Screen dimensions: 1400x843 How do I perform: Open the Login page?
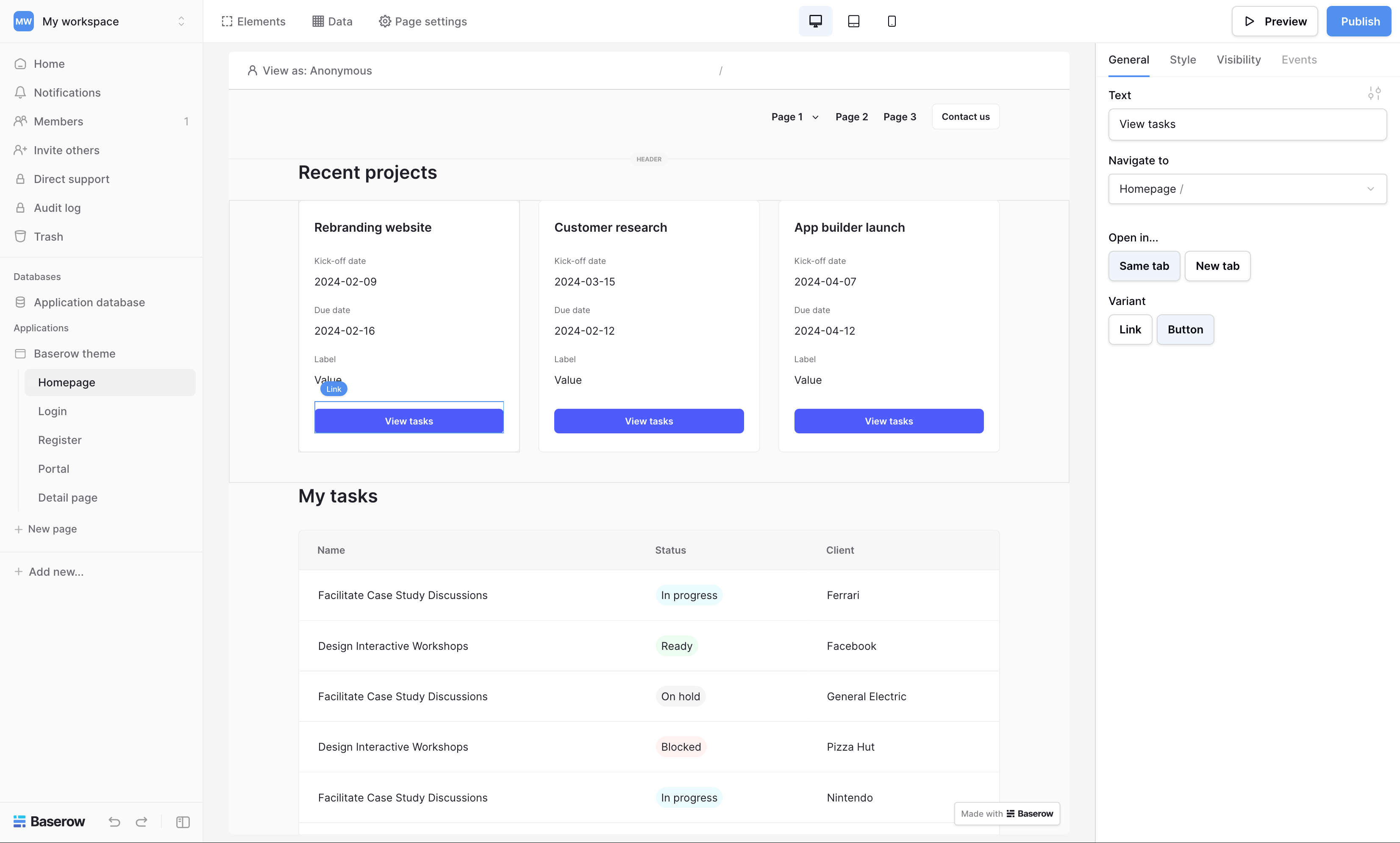52,411
